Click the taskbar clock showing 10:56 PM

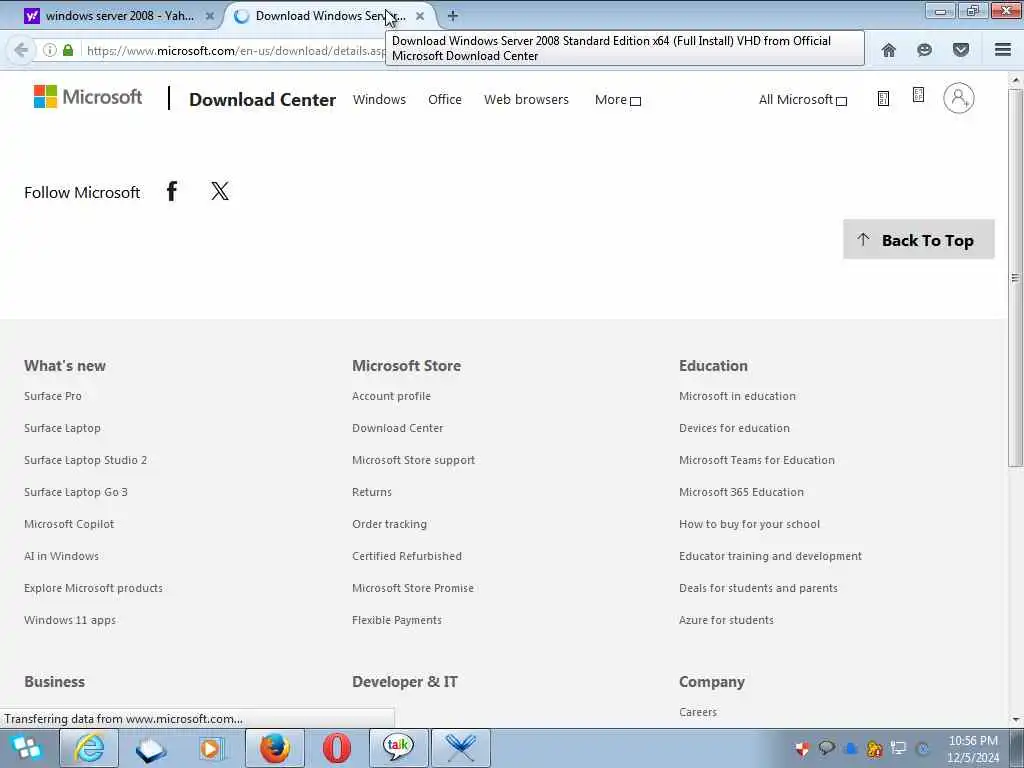point(973,748)
